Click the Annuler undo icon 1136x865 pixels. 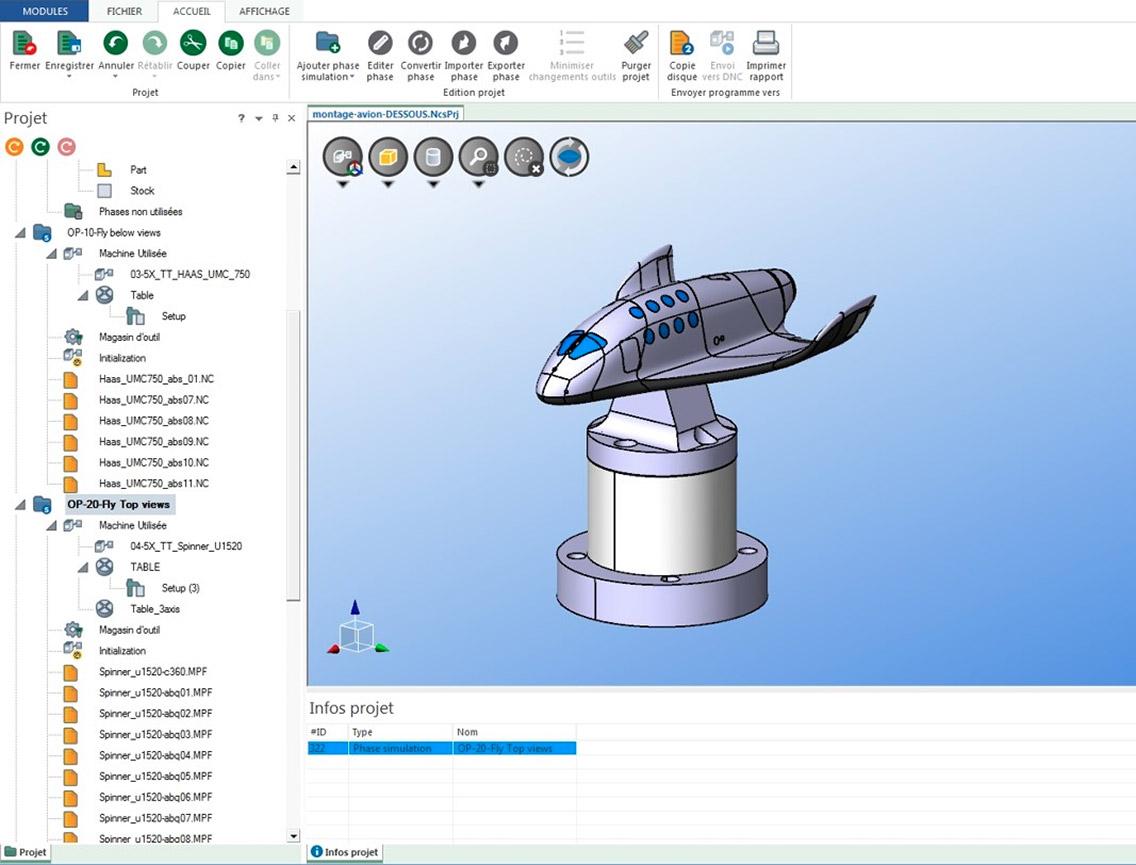(x=116, y=43)
